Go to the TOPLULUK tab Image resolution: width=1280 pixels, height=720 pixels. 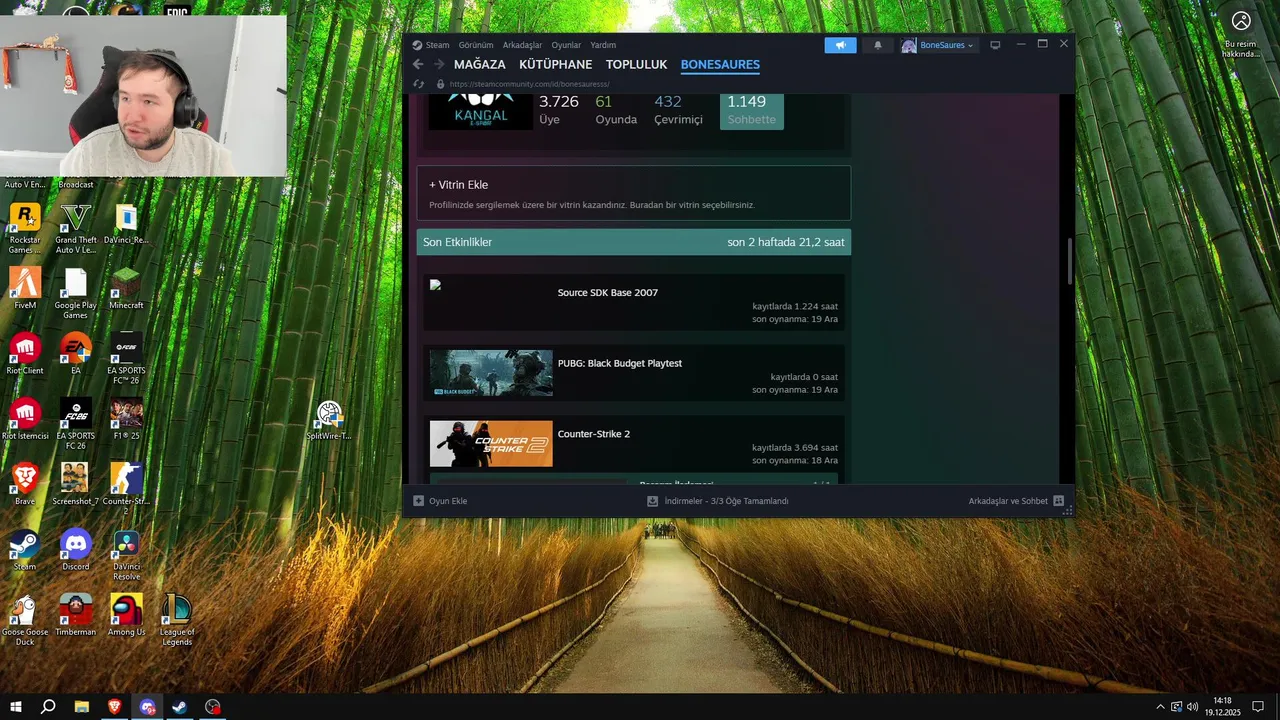[x=636, y=65]
